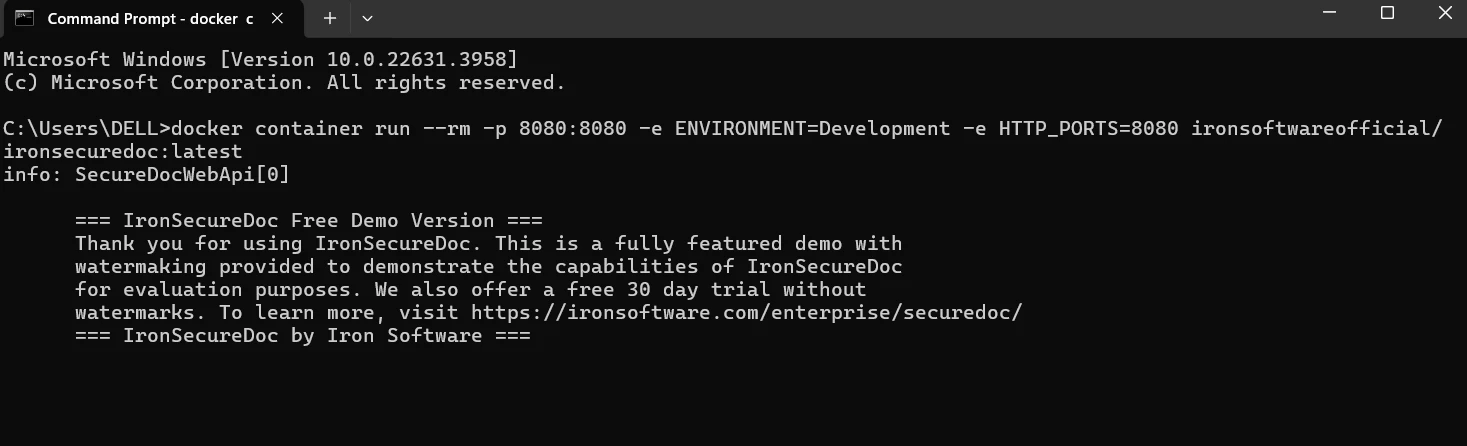The height and width of the screenshot is (446, 1467).
Task: Select the Command Prompt - docker tab
Action: 150,18
